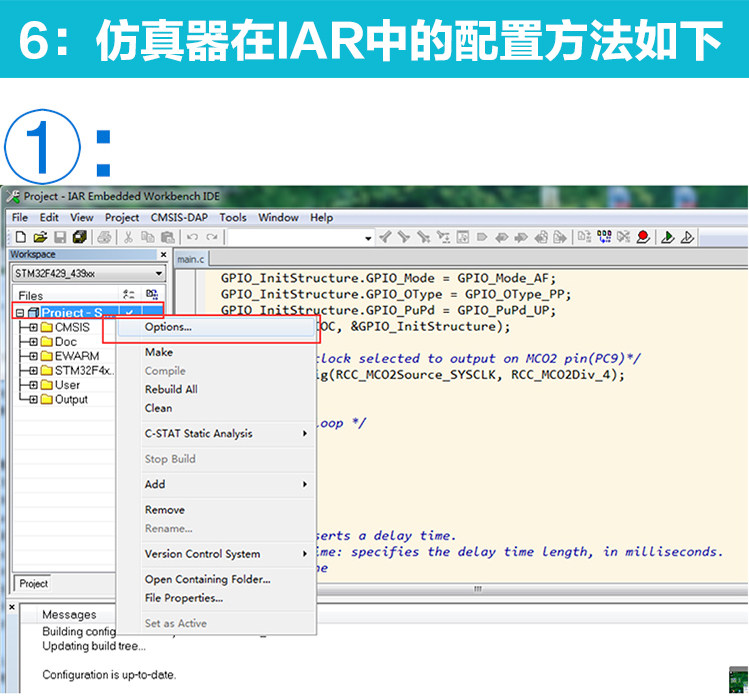Open C-STAT Static Analysis submenu

[x=216, y=433]
